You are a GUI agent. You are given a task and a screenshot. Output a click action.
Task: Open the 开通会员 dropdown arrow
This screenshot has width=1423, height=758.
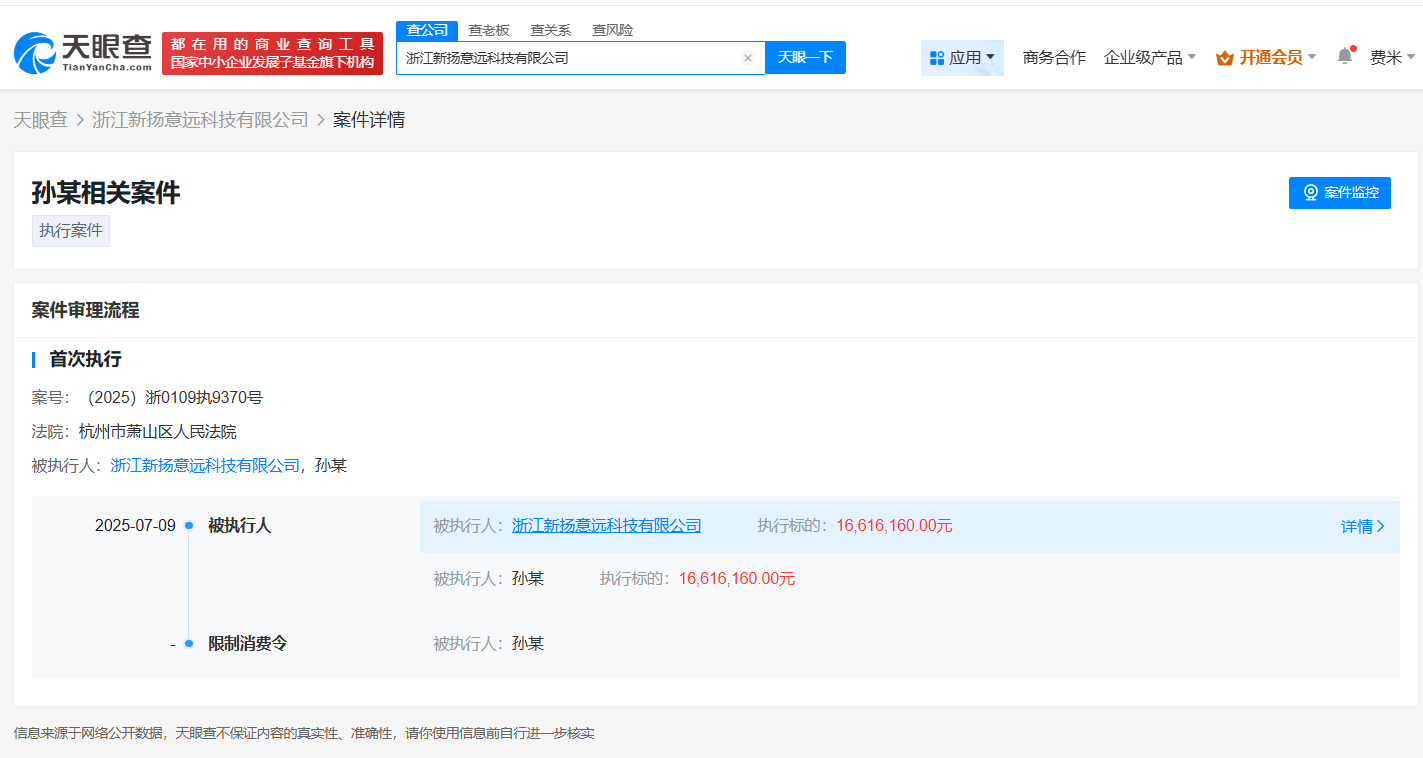1312,58
